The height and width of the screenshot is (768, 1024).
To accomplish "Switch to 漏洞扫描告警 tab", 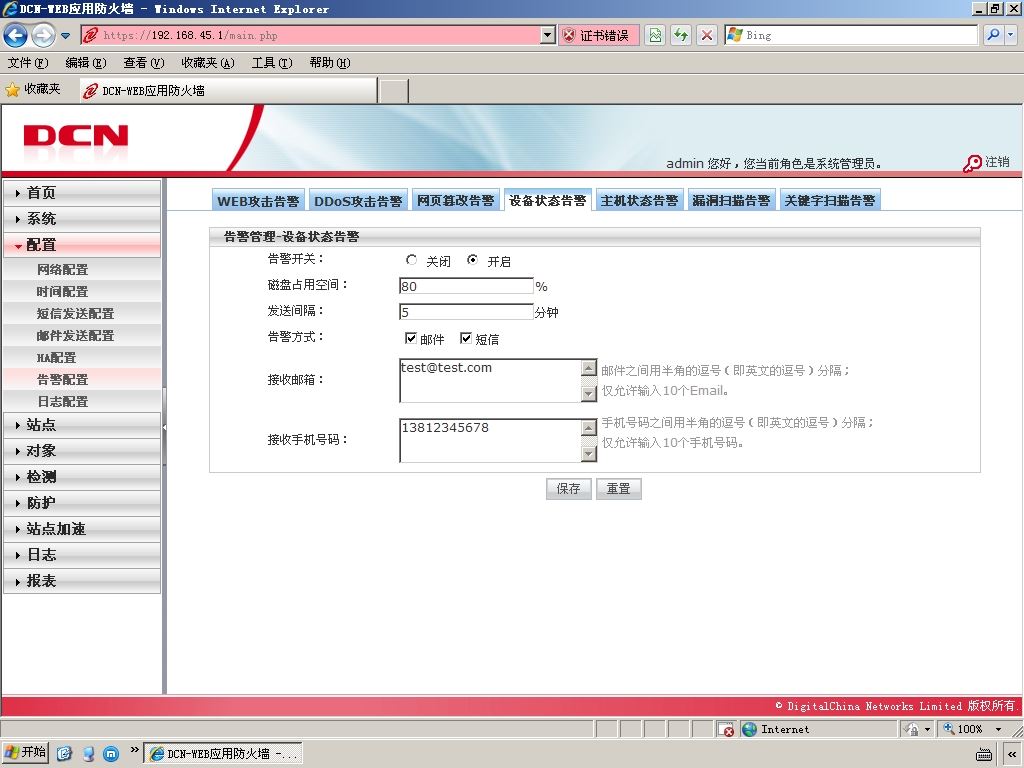I will [731, 200].
